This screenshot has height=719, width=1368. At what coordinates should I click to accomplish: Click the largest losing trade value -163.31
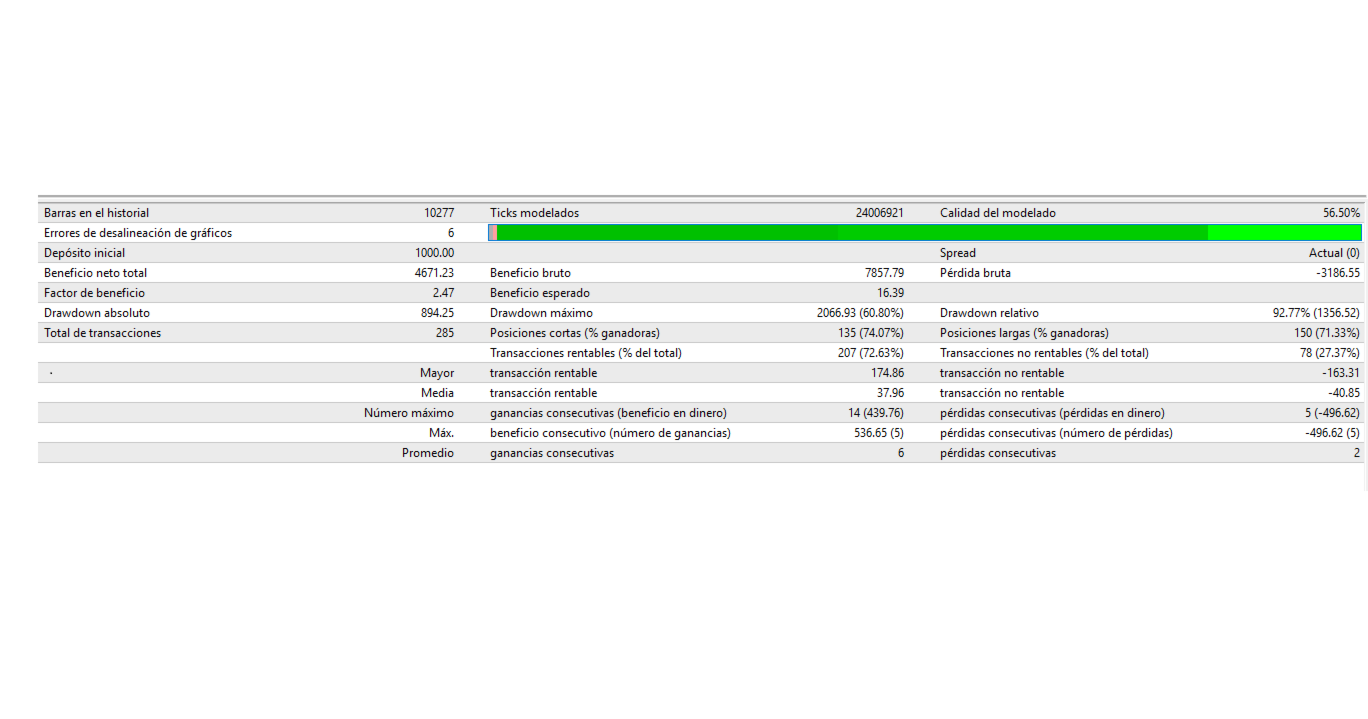click(x=1341, y=373)
